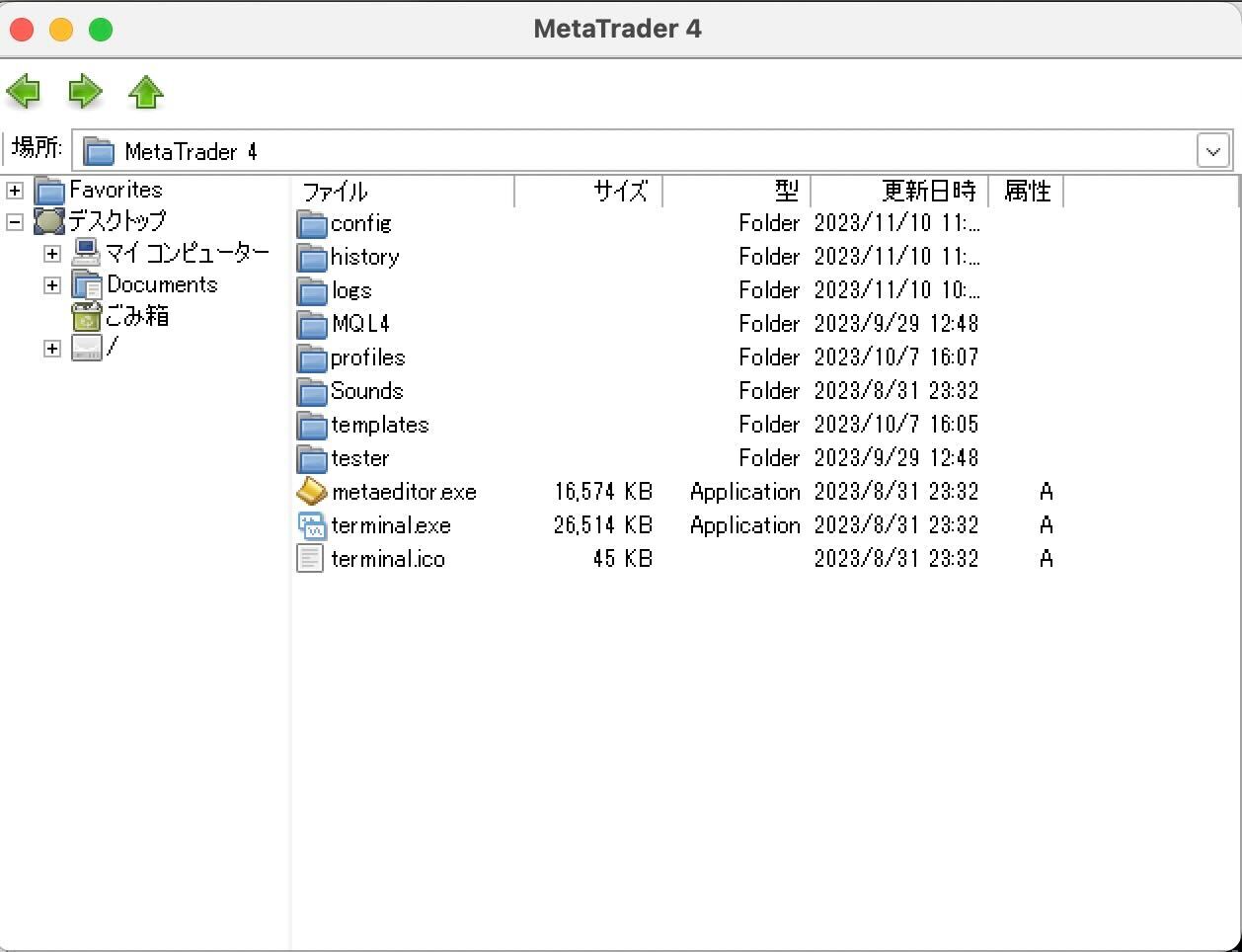Select the ごみ箱 recycle bin icon
1242x952 pixels.
pyautogui.click(x=87, y=317)
